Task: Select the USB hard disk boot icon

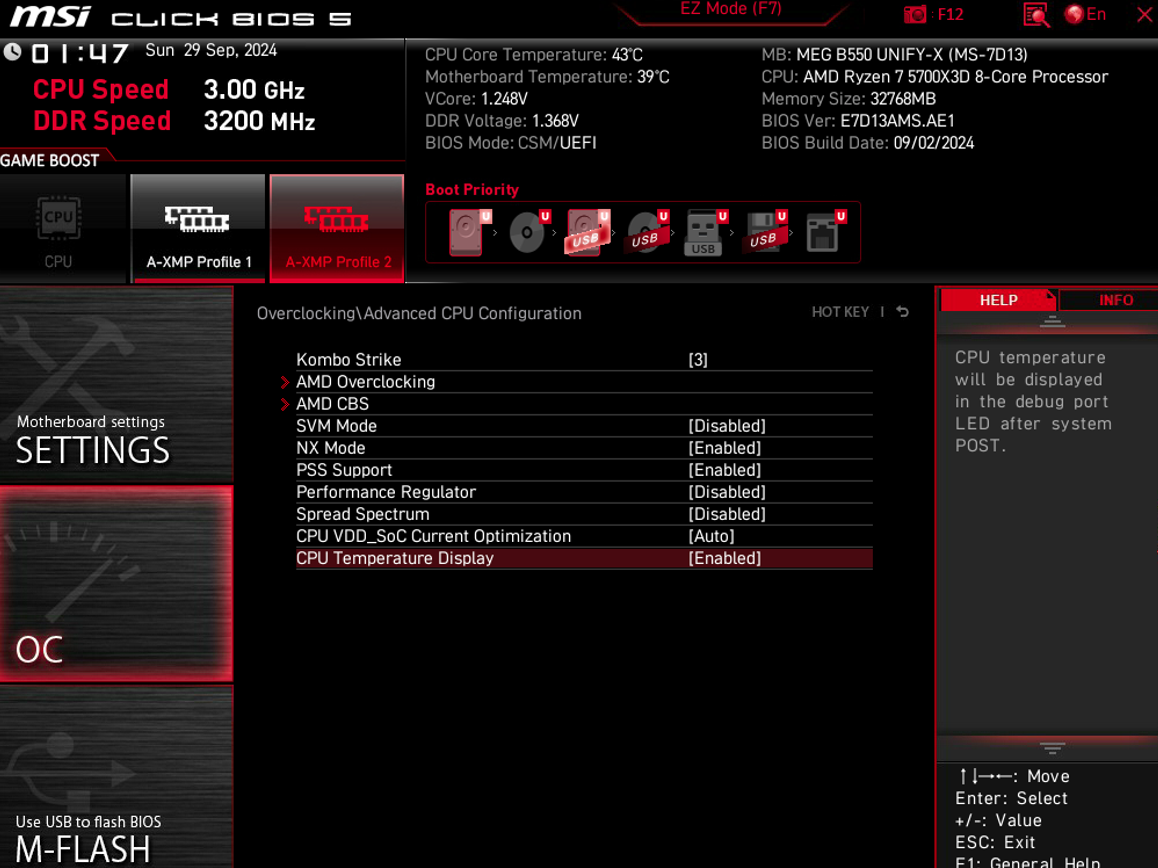Action: (x=587, y=233)
